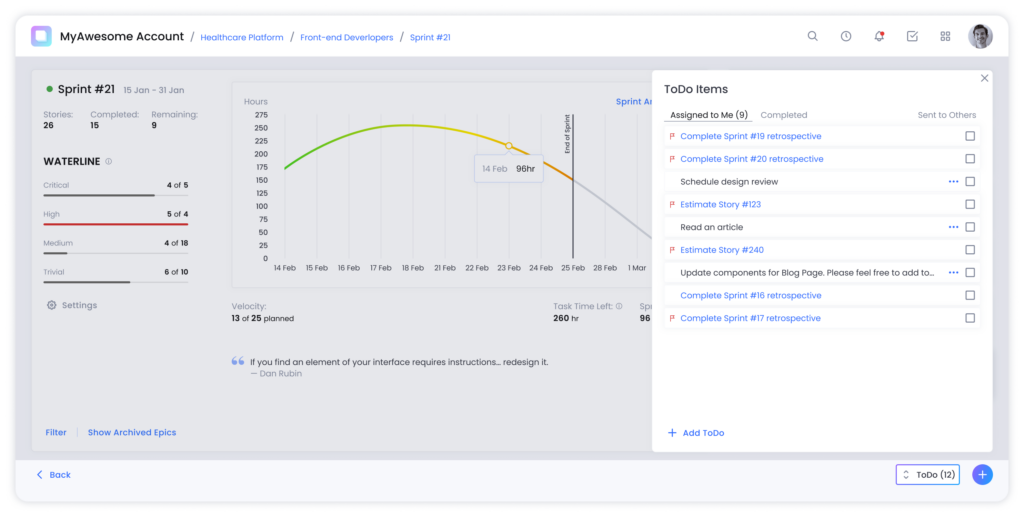Viewport: 1024px width, 517px height.
Task: Mark Read an article as done
Action: point(970,227)
